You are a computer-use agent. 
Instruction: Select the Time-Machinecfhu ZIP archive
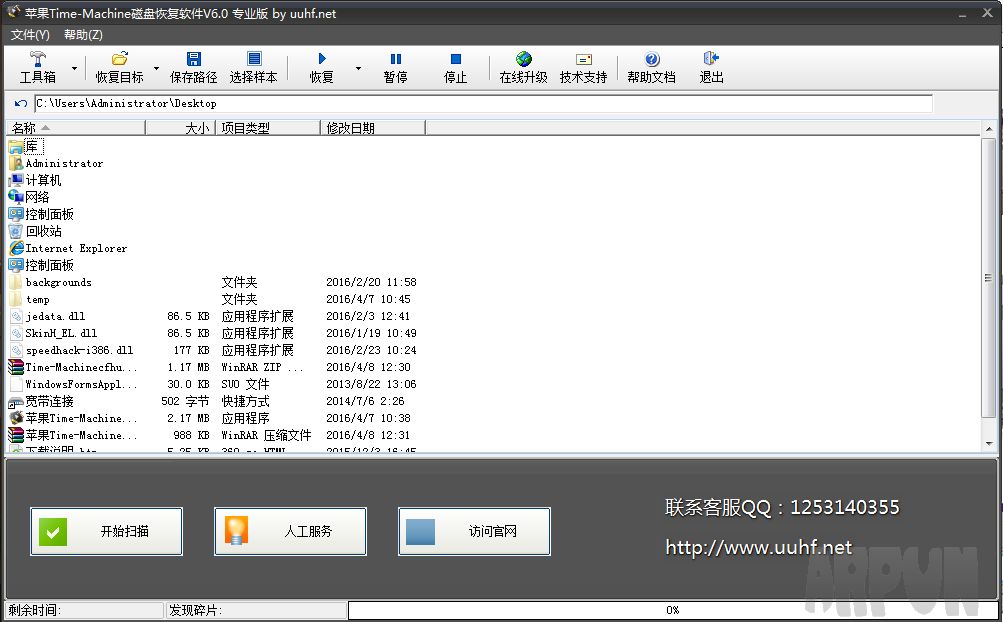point(73,367)
